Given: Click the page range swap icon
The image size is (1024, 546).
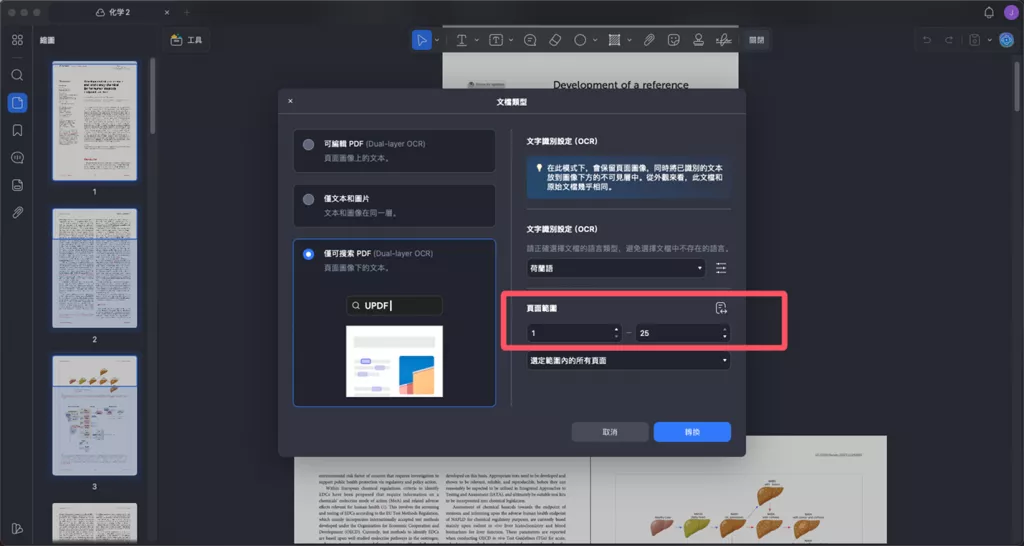Looking at the screenshot, I should click(x=721, y=308).
